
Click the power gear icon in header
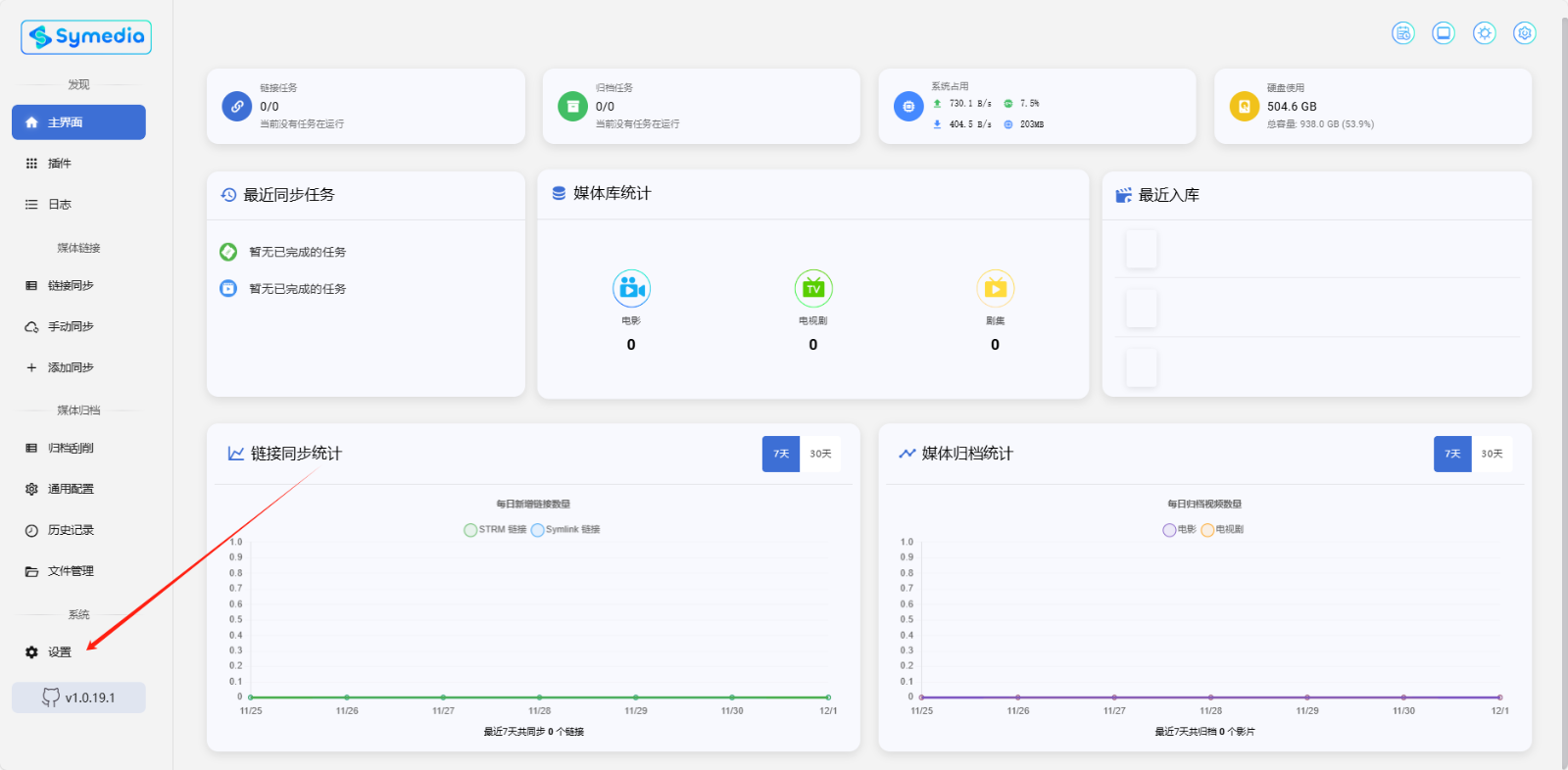1525,33
